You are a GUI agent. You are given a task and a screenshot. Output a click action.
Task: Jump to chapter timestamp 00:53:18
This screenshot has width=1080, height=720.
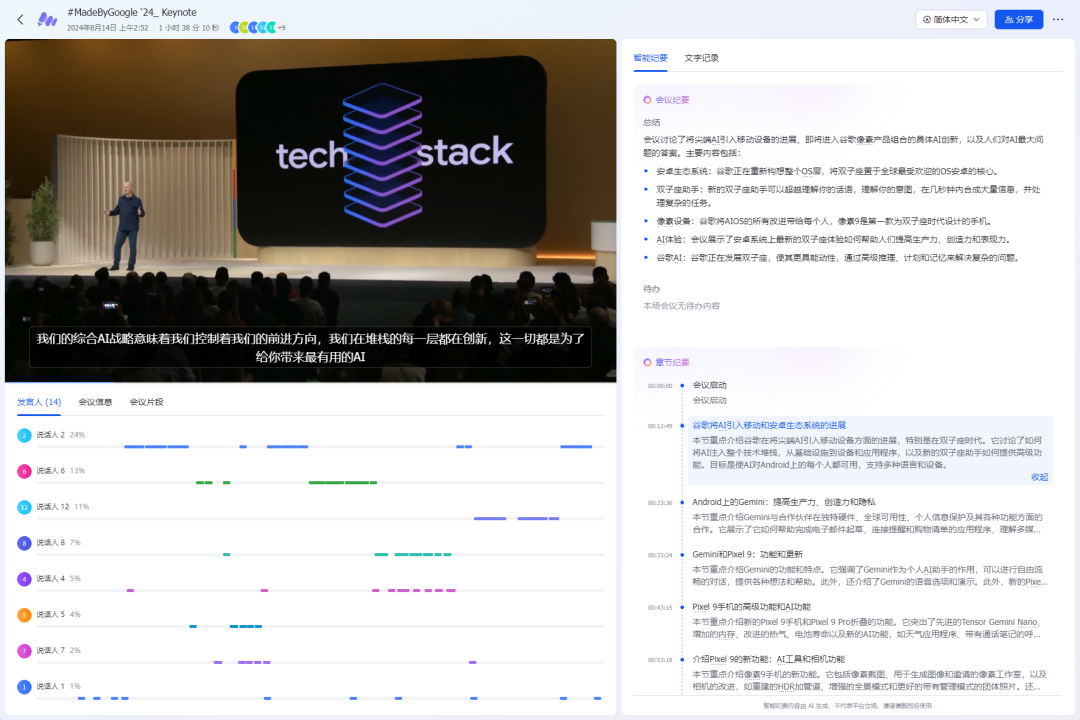[660, 660]
